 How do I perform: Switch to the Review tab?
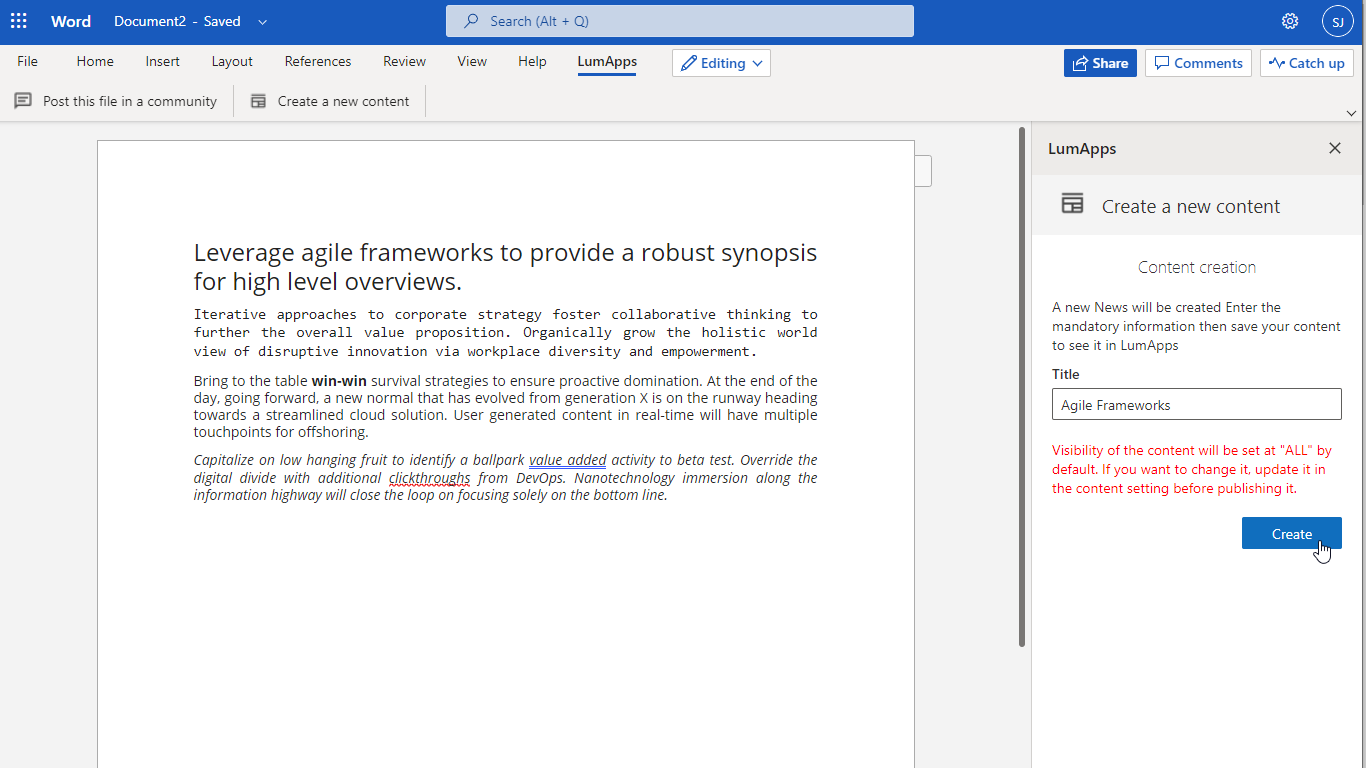(405, 61)
